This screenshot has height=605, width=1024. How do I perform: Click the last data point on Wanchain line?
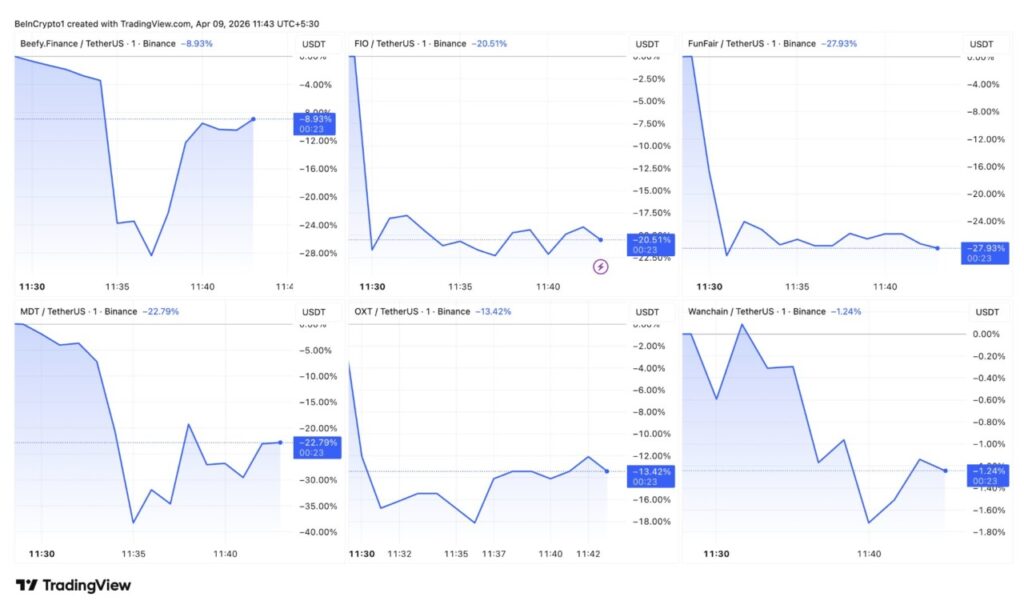point(945,470)
